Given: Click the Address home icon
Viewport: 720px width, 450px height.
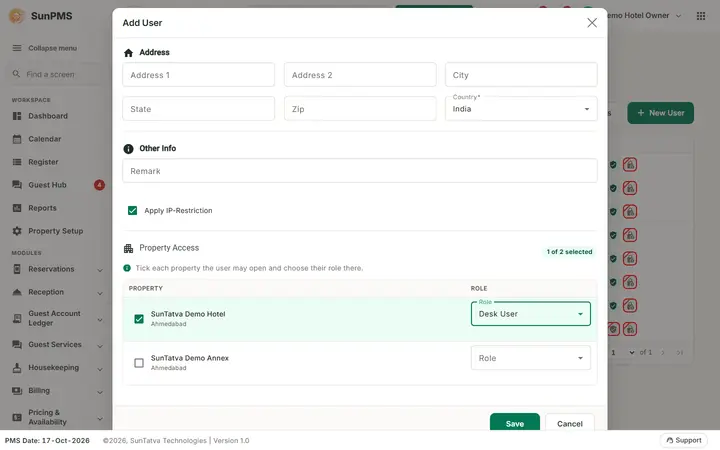Looking at the screenshot, I should click(x=128, y=53).
